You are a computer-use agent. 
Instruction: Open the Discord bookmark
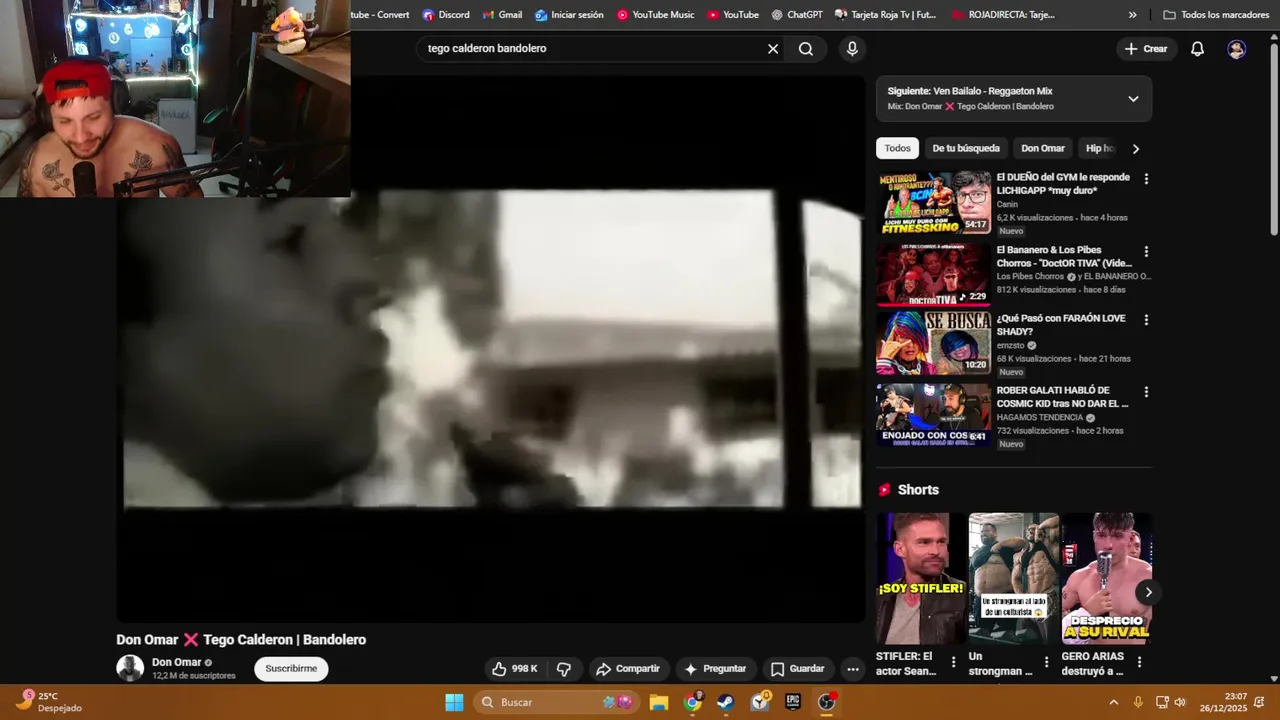coord(445,15)
